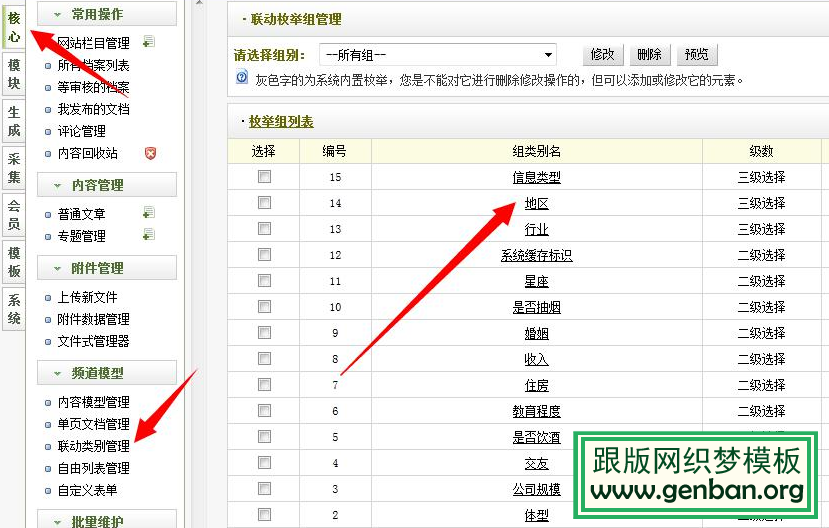Viewport: 829px width, 528px height.
Task: Open the 是否饮酒 link
Action: click(x=536, y=437)
